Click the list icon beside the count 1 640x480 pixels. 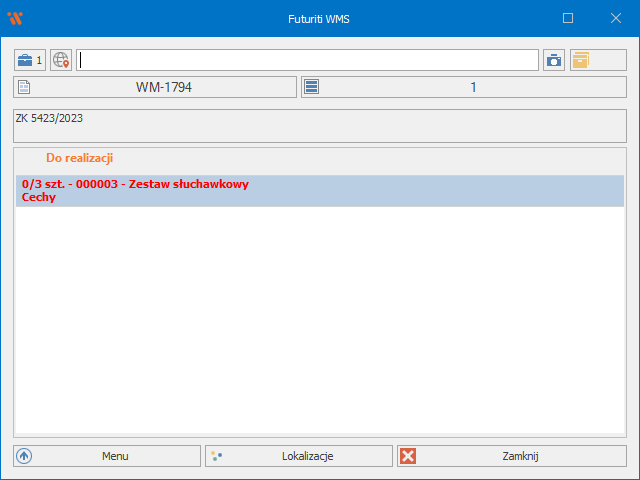(312, 87)
